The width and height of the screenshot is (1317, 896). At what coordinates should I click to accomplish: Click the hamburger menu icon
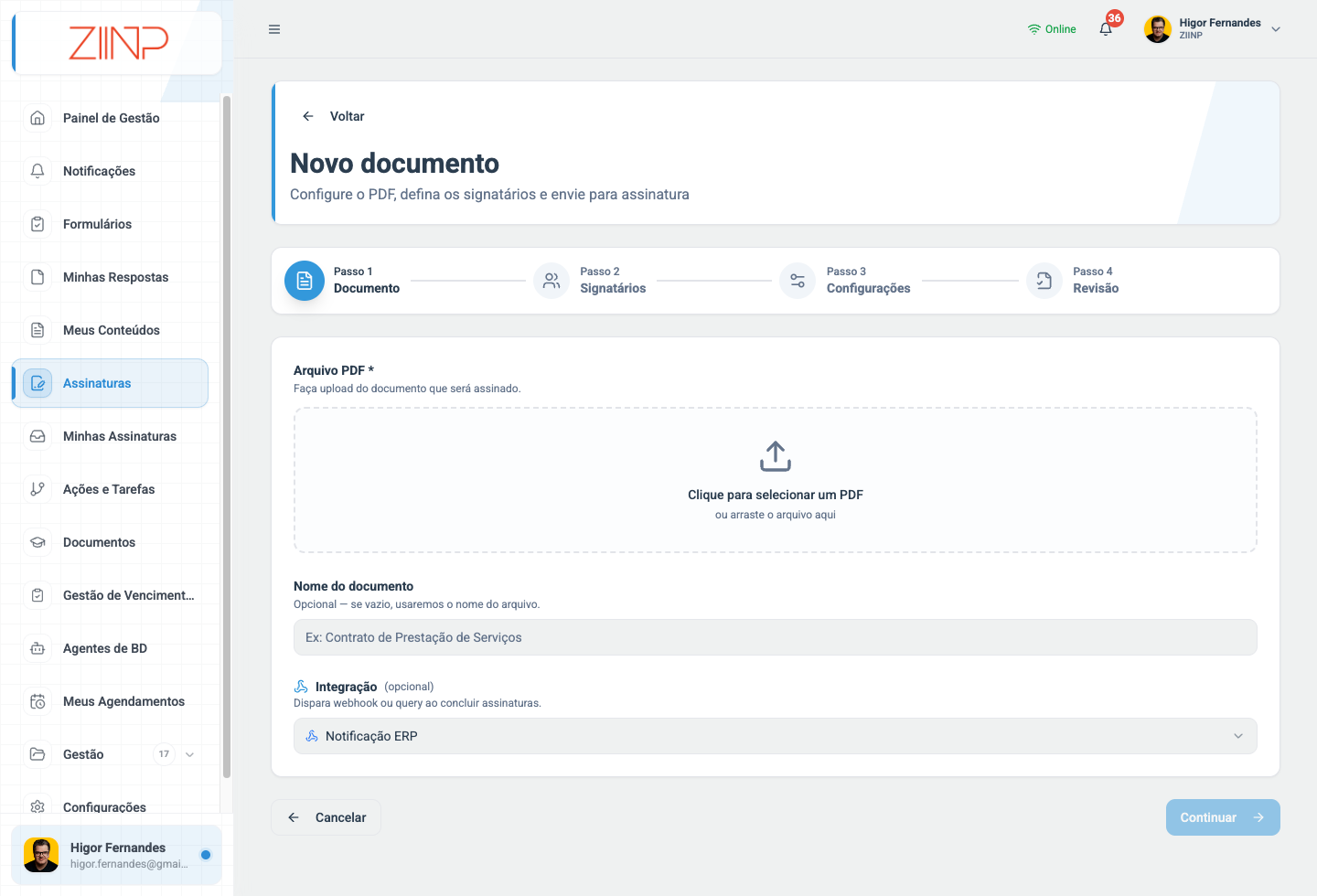tap(274, 29)
